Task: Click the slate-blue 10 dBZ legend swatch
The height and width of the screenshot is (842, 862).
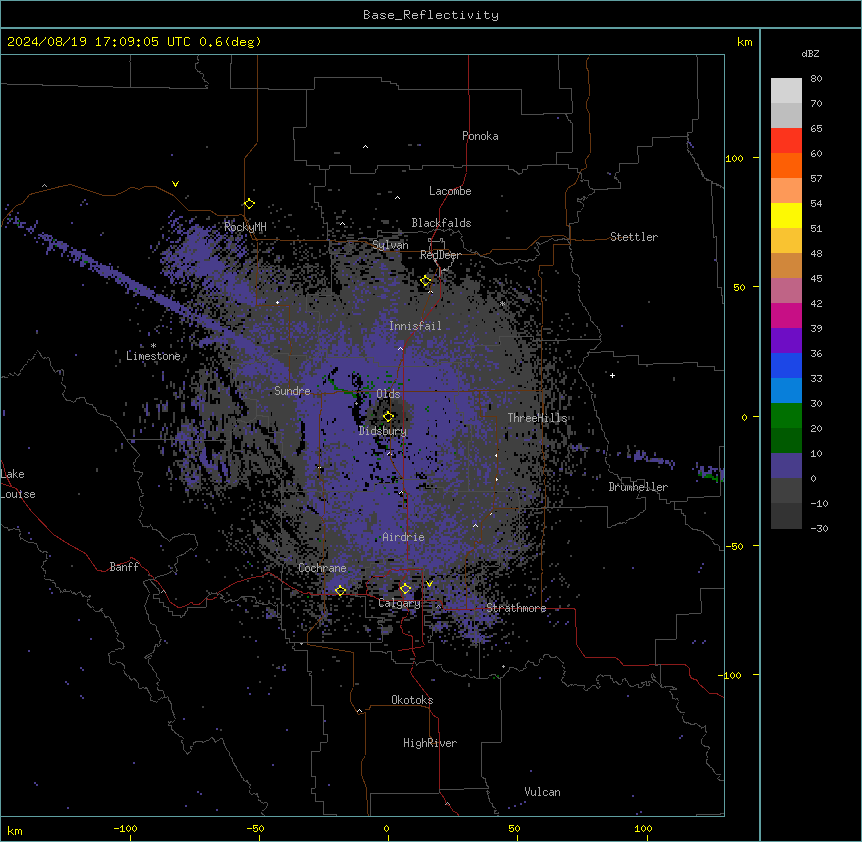Action: (x=786, y=466)
